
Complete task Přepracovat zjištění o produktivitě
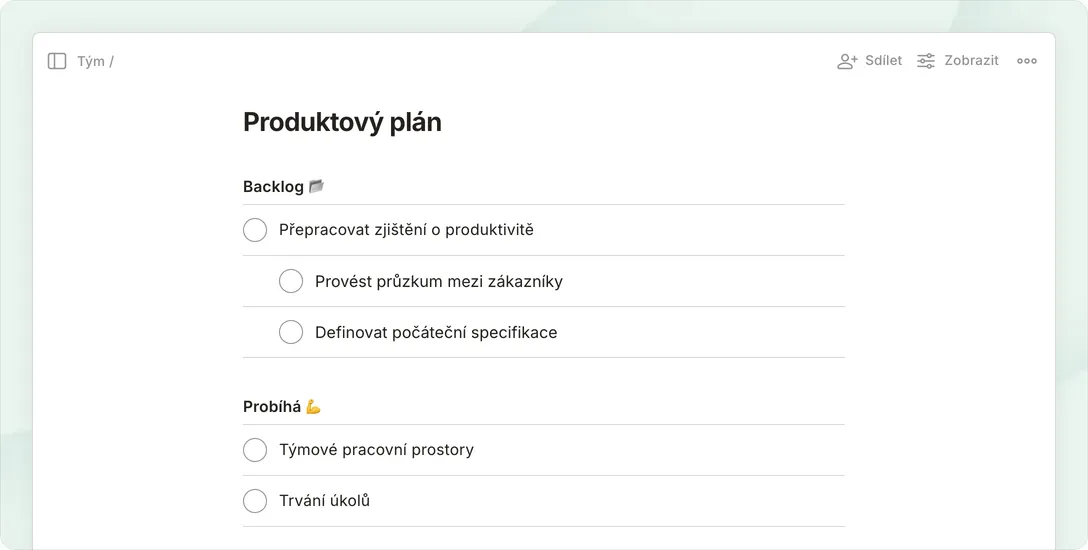click(255, 230)
